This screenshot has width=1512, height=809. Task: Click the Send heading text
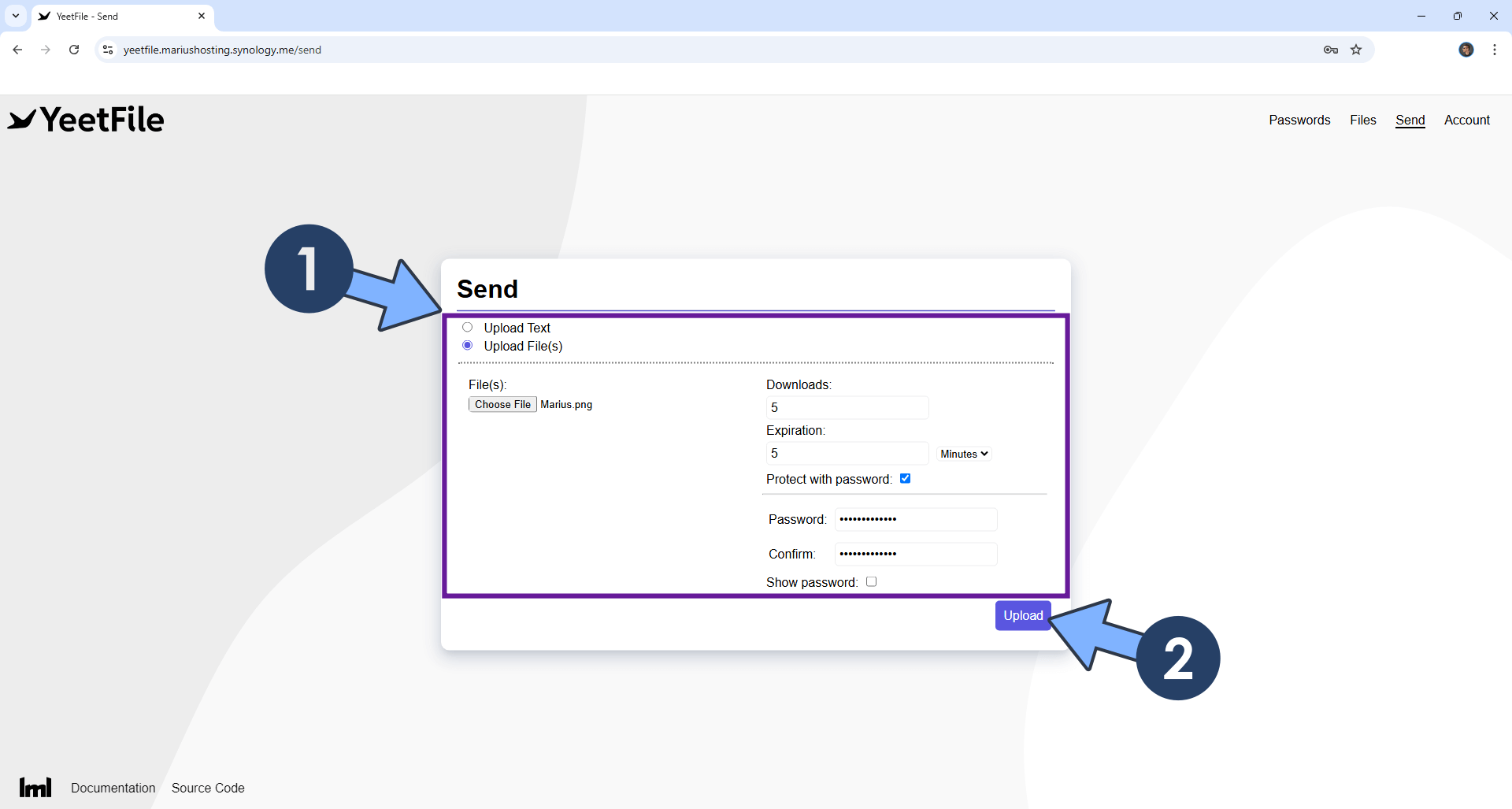point(487,289)
